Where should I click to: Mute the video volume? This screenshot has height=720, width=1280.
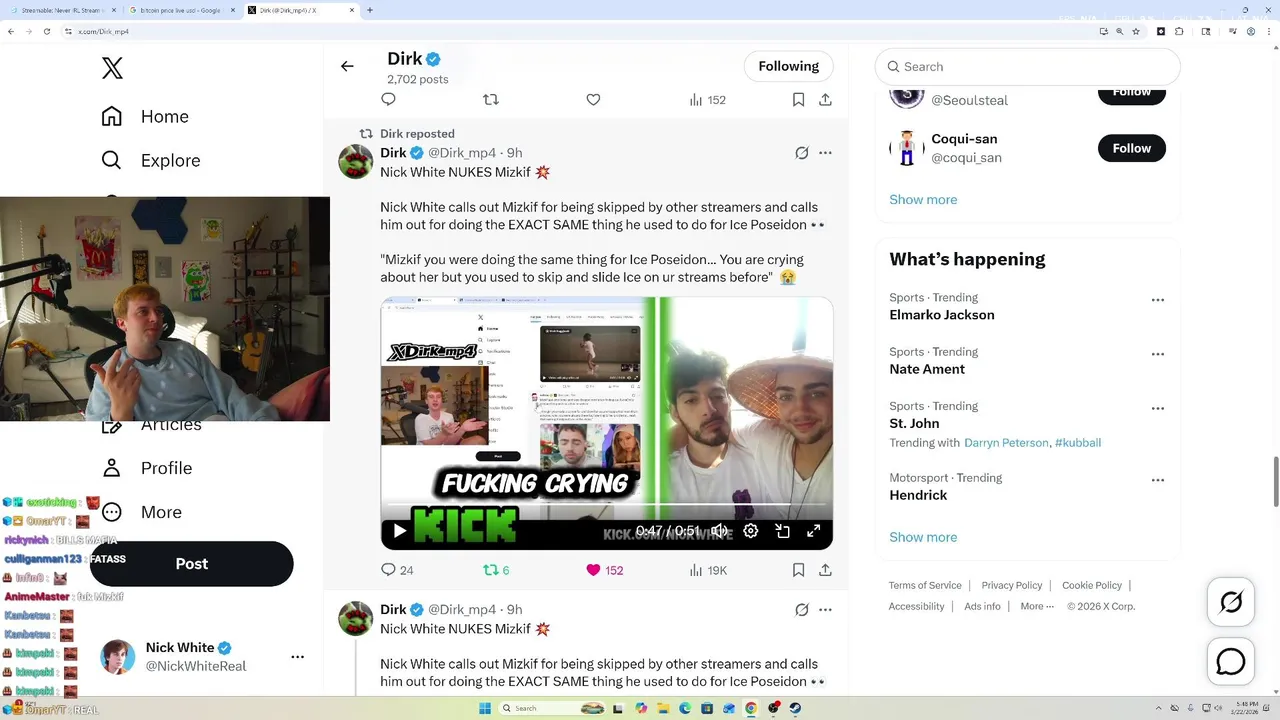click(x=720, y=531)
